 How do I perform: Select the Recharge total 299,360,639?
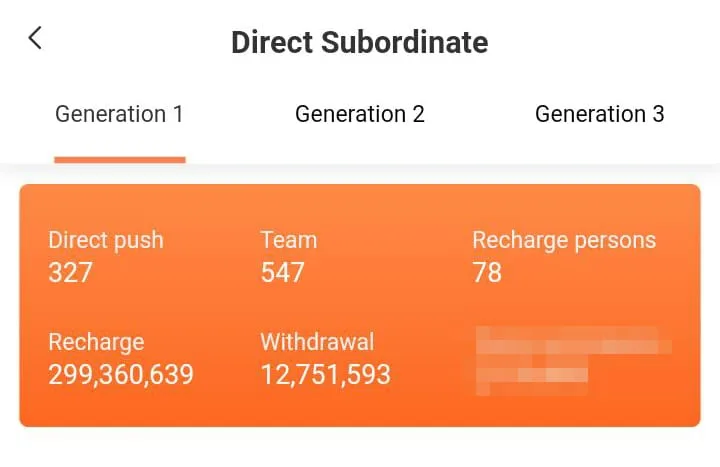pos(121,375)
